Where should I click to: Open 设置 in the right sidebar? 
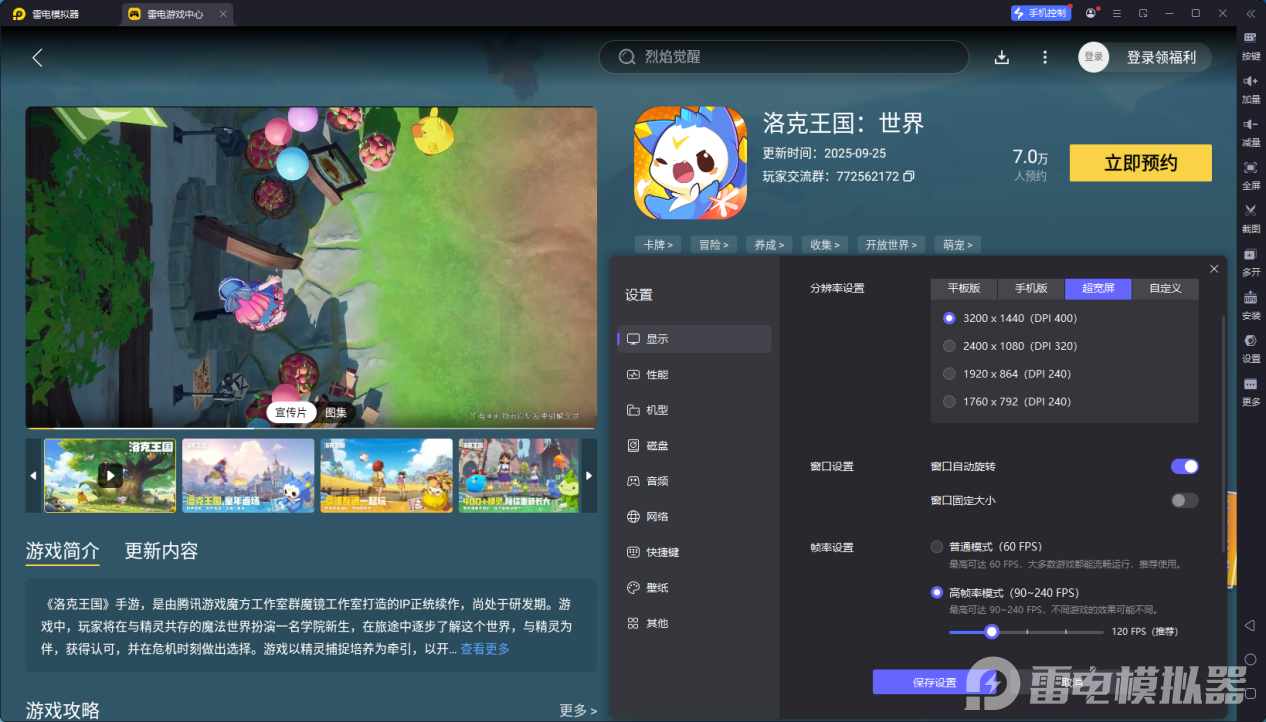[x=1251, y=347]
